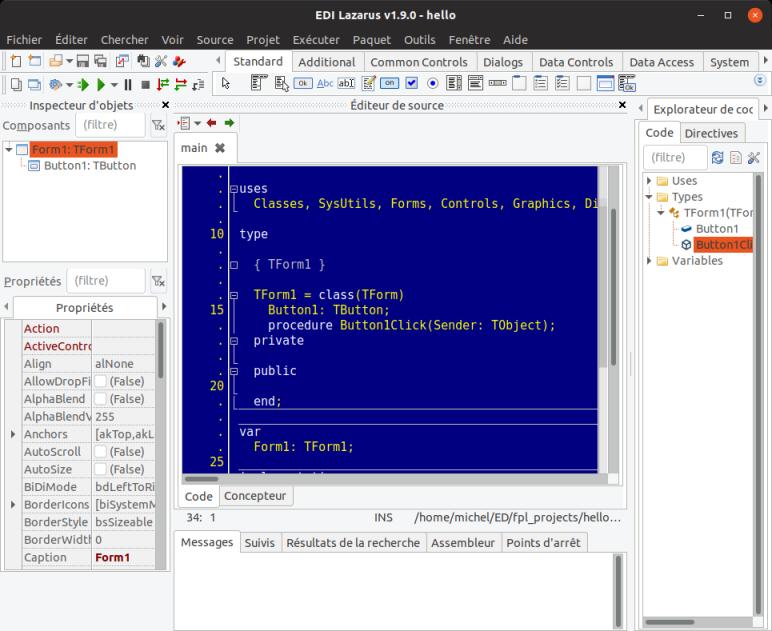The width and height of the screenshot is (772, 631).
Task: Switch to the Common Controls palette tab
Action: (x=418, y=62)
